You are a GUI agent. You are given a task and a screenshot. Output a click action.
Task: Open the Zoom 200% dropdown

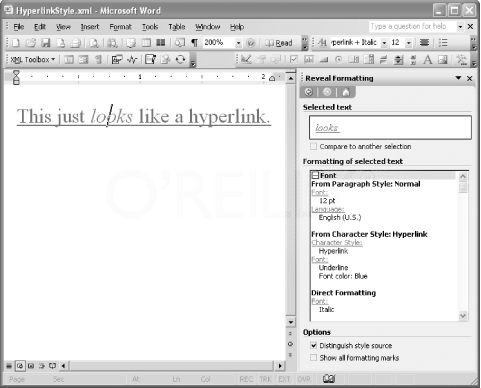(x=238, y=43)
